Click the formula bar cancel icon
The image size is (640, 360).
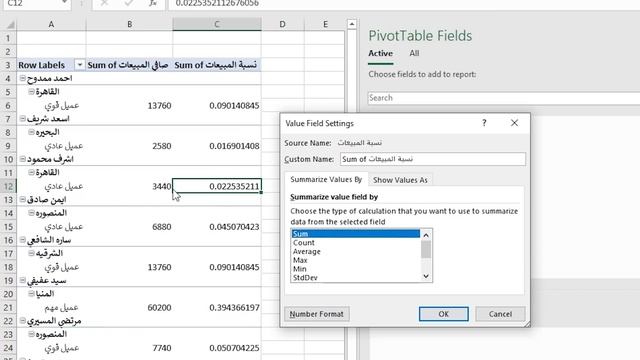pos(104,3)
